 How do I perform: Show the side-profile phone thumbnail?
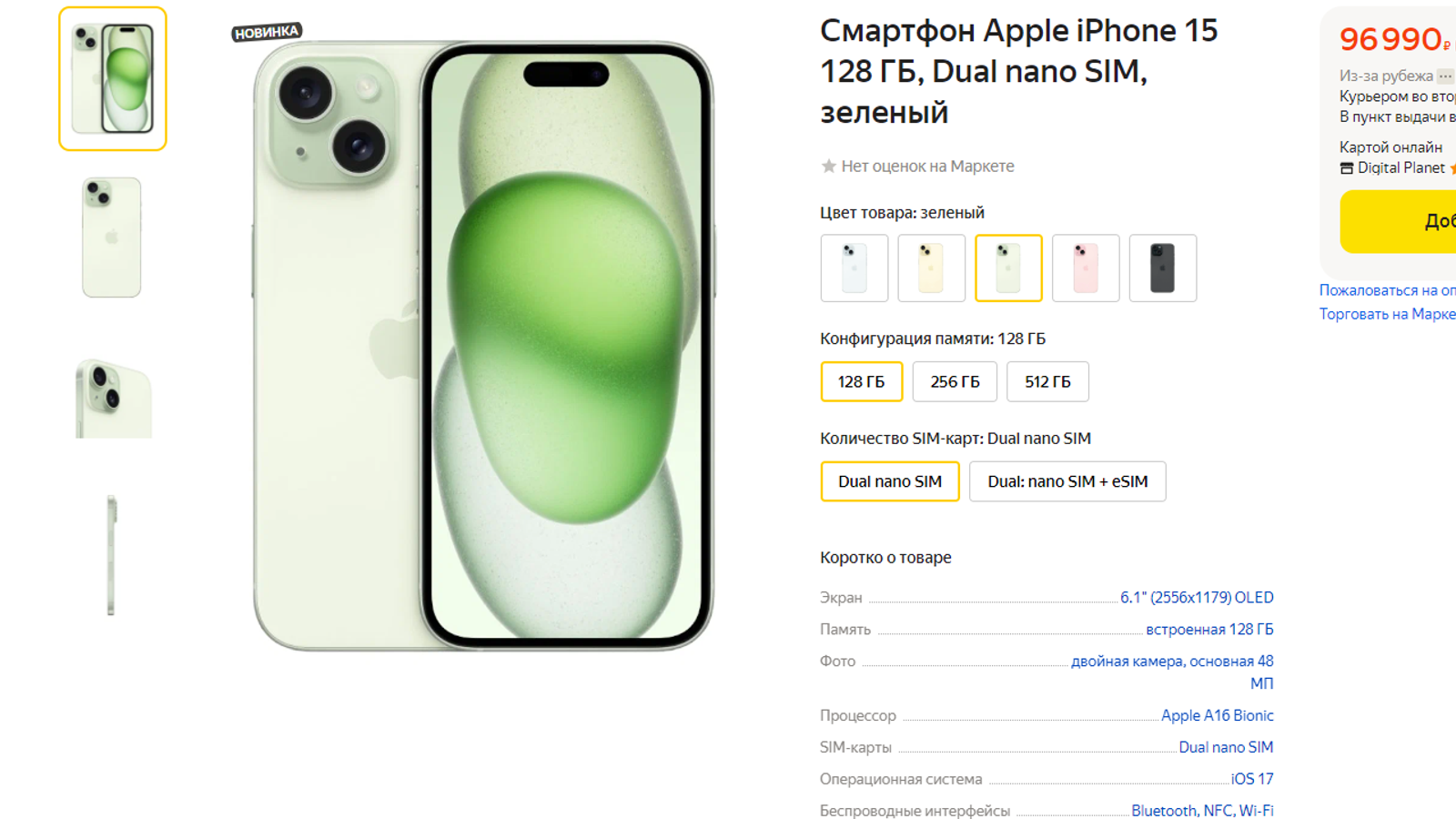pyautogui.click(x=111, y=555)
